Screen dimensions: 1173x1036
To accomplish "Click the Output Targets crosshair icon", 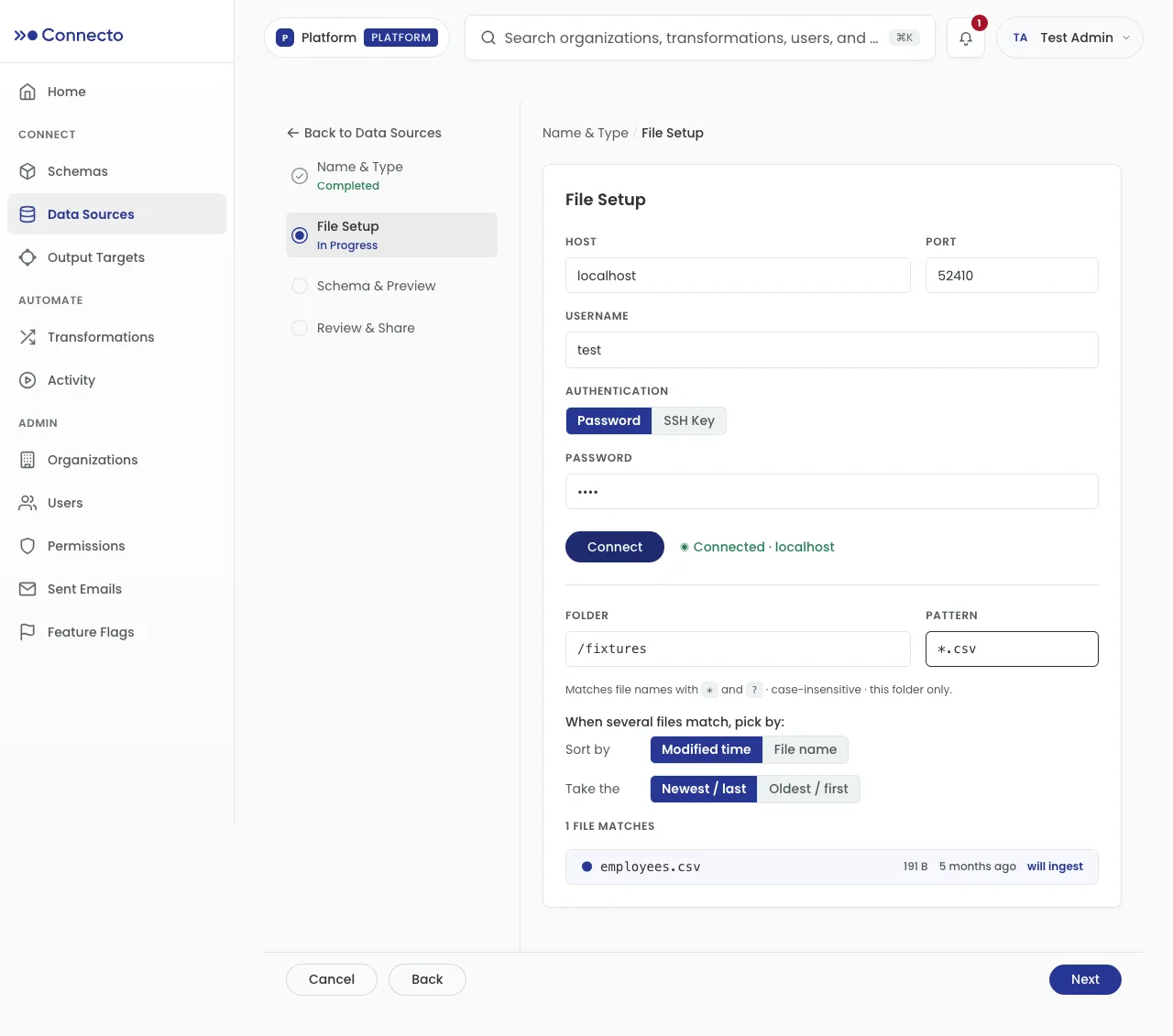I will pos(27,257).
